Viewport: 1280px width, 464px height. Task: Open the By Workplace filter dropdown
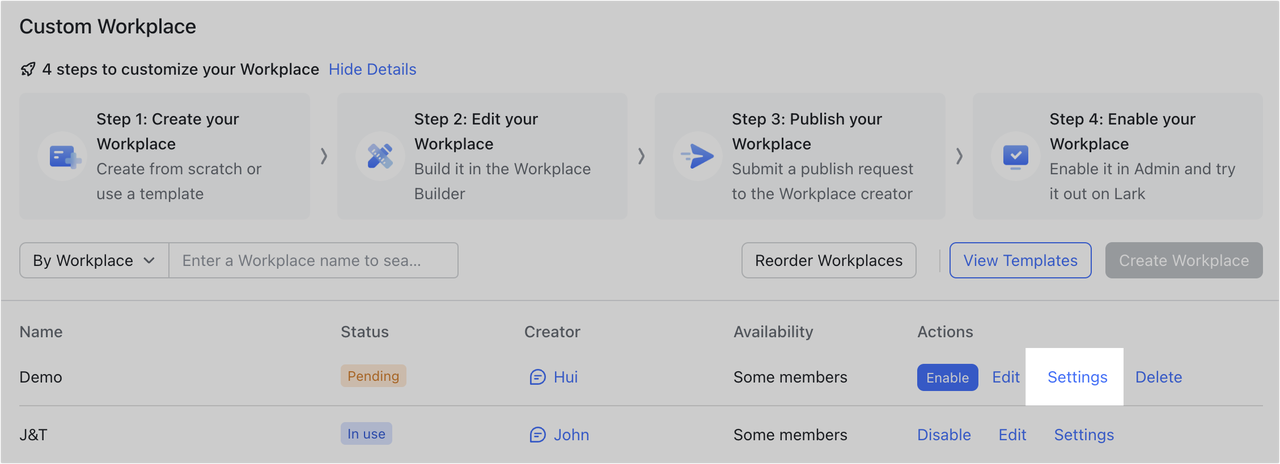[x=94, y=260]
